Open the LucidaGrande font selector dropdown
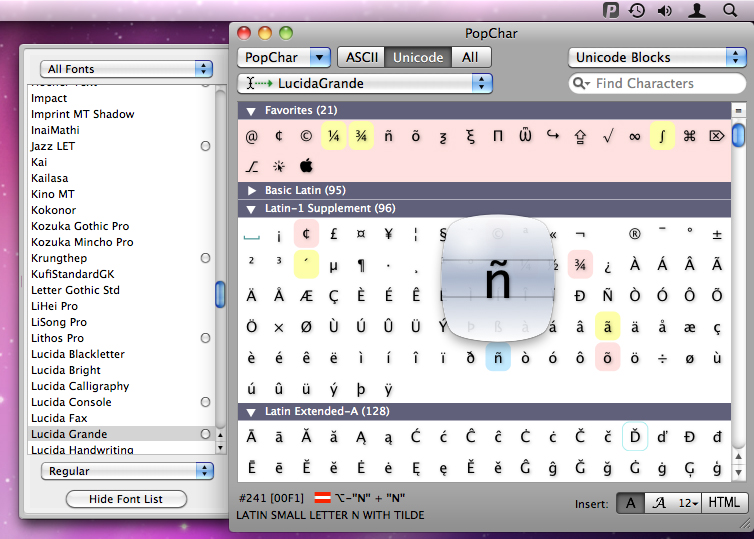 pos(365,84)
